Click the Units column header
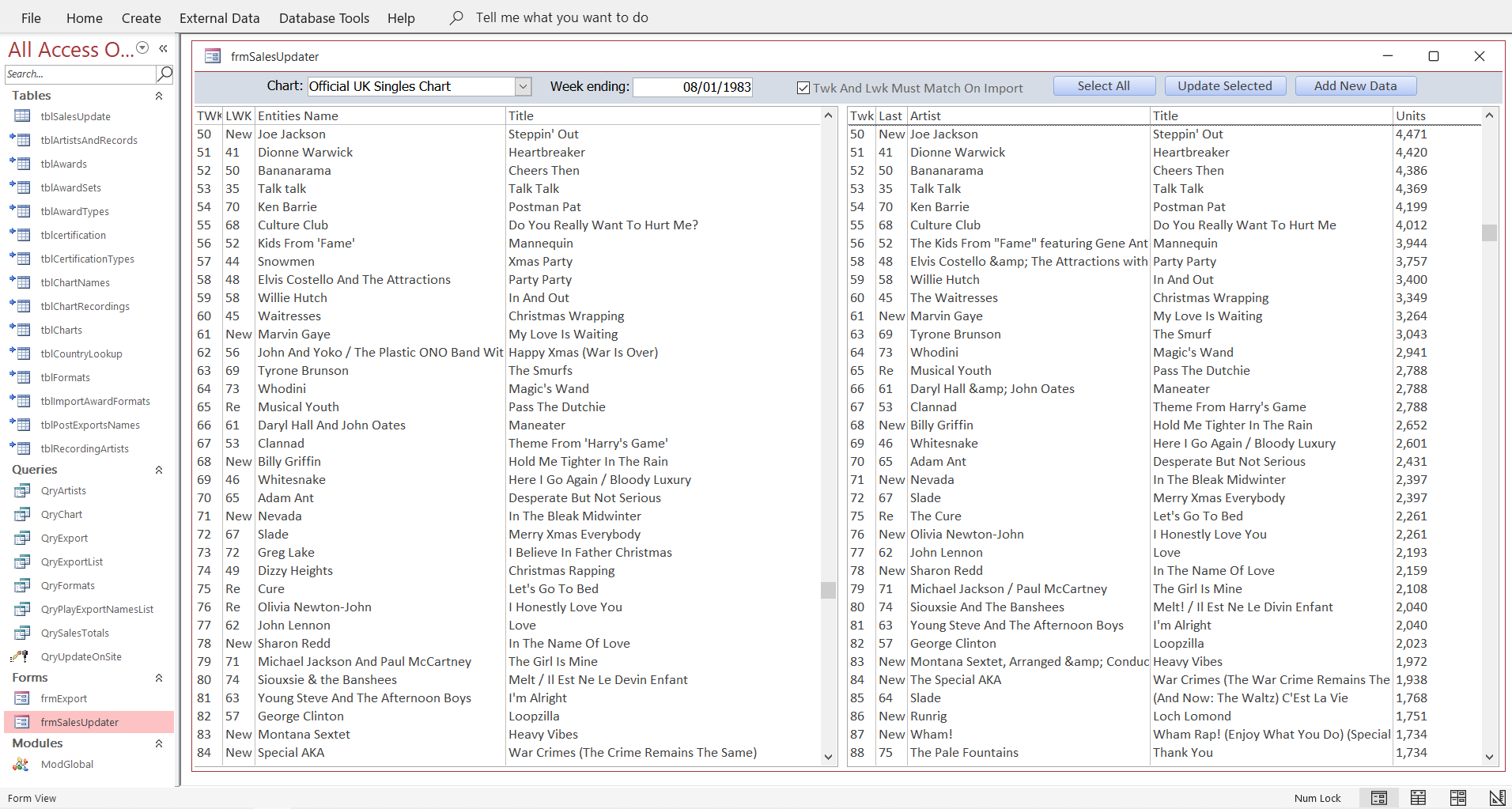Screen dimensions: 1512x809 point(1436,115)
